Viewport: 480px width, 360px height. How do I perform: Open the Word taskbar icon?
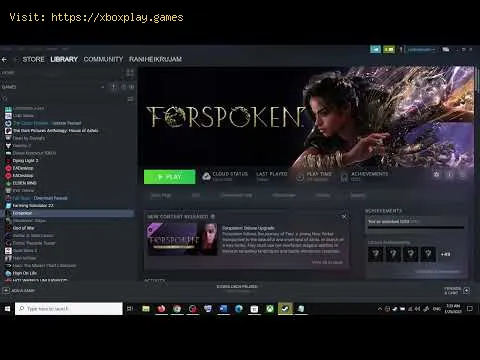coord(223,309)
